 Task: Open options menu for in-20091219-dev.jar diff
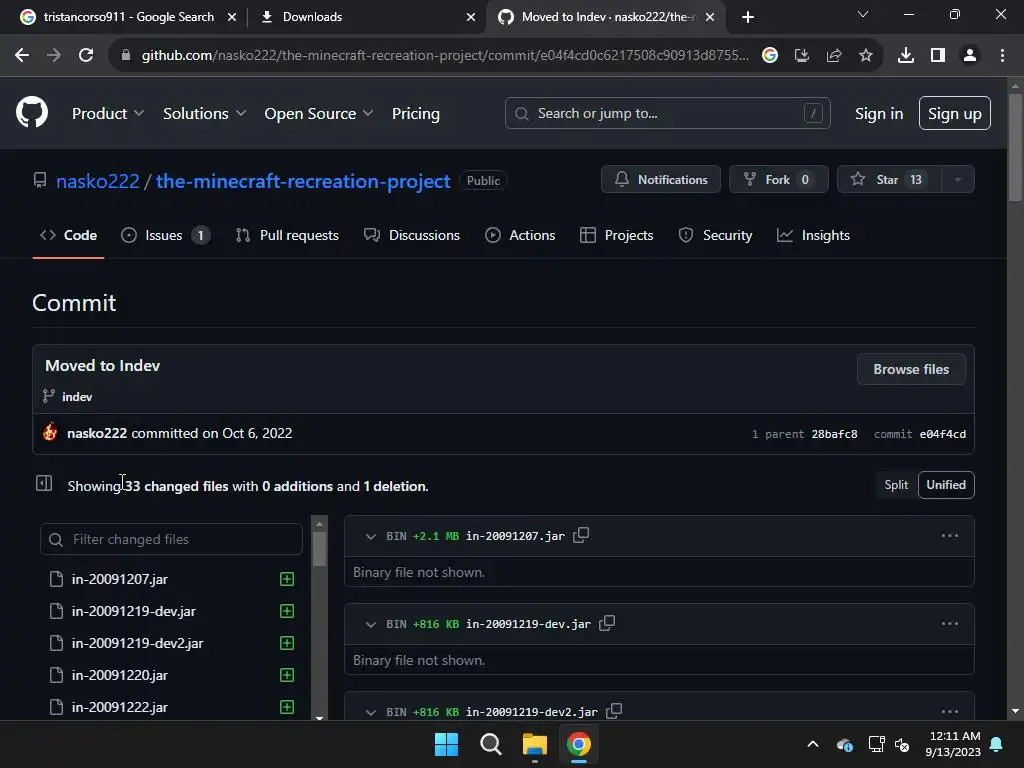(950, 623)
